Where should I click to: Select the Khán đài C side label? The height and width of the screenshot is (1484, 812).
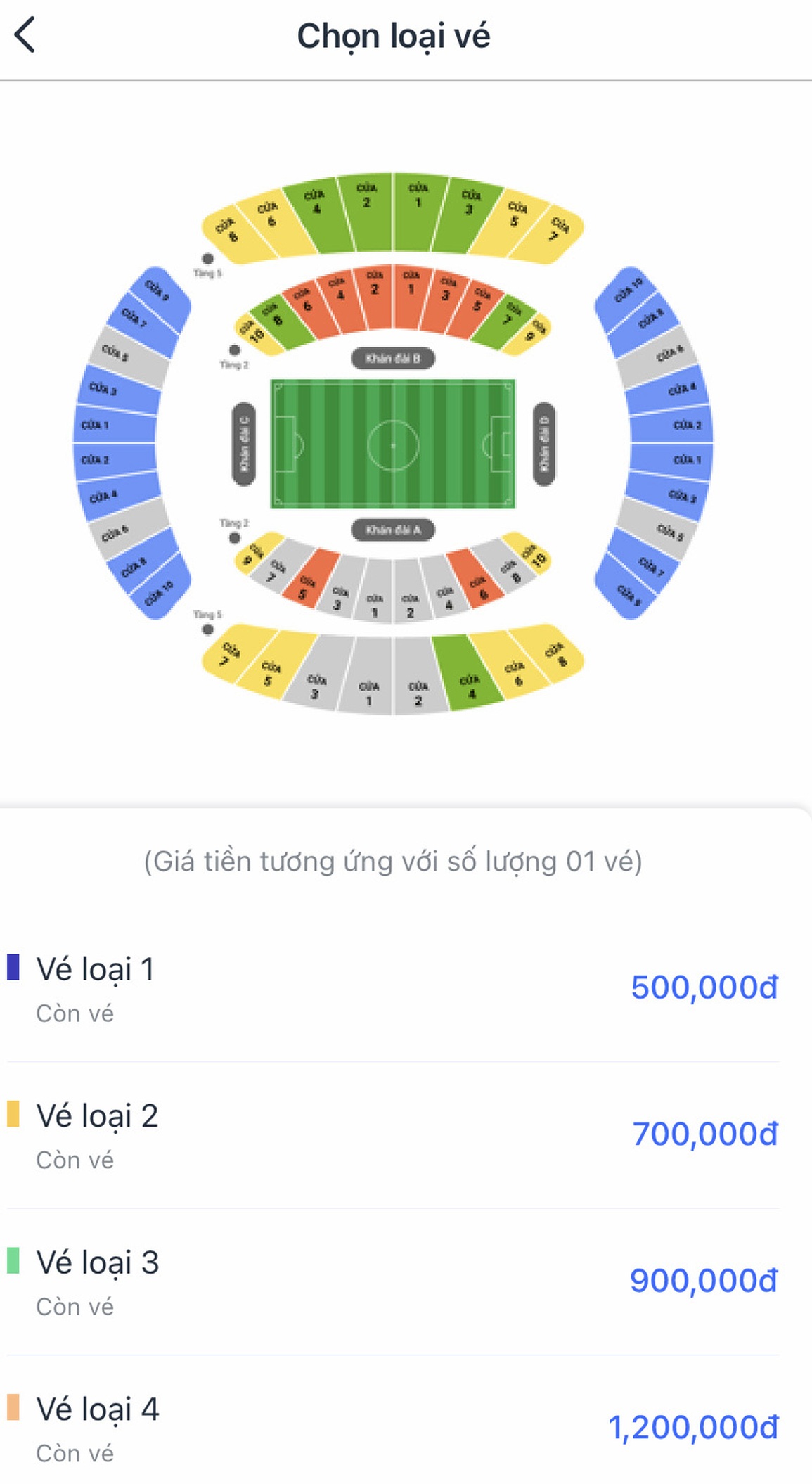point(244,444)
